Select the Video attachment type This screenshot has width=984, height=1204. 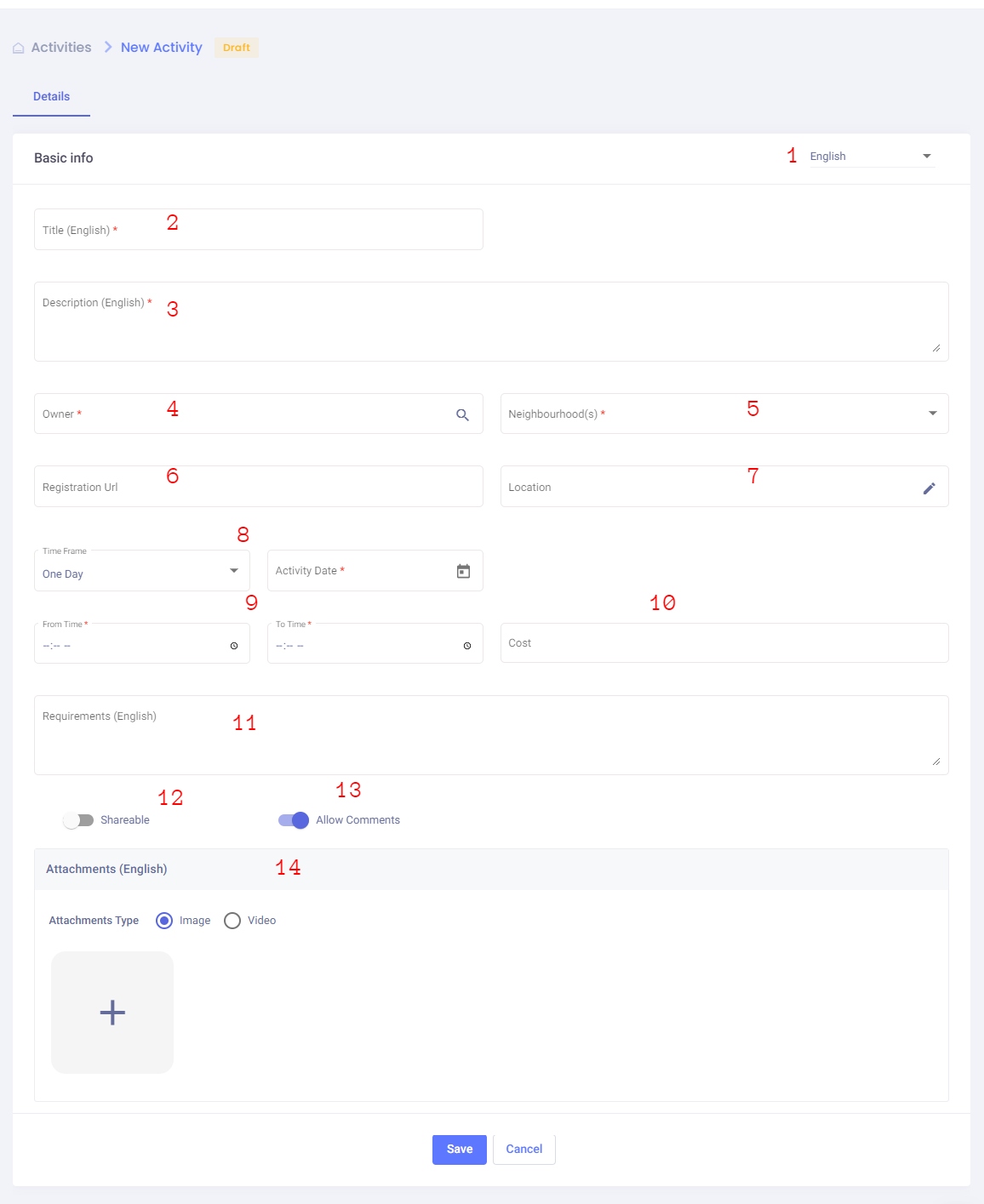232,921
